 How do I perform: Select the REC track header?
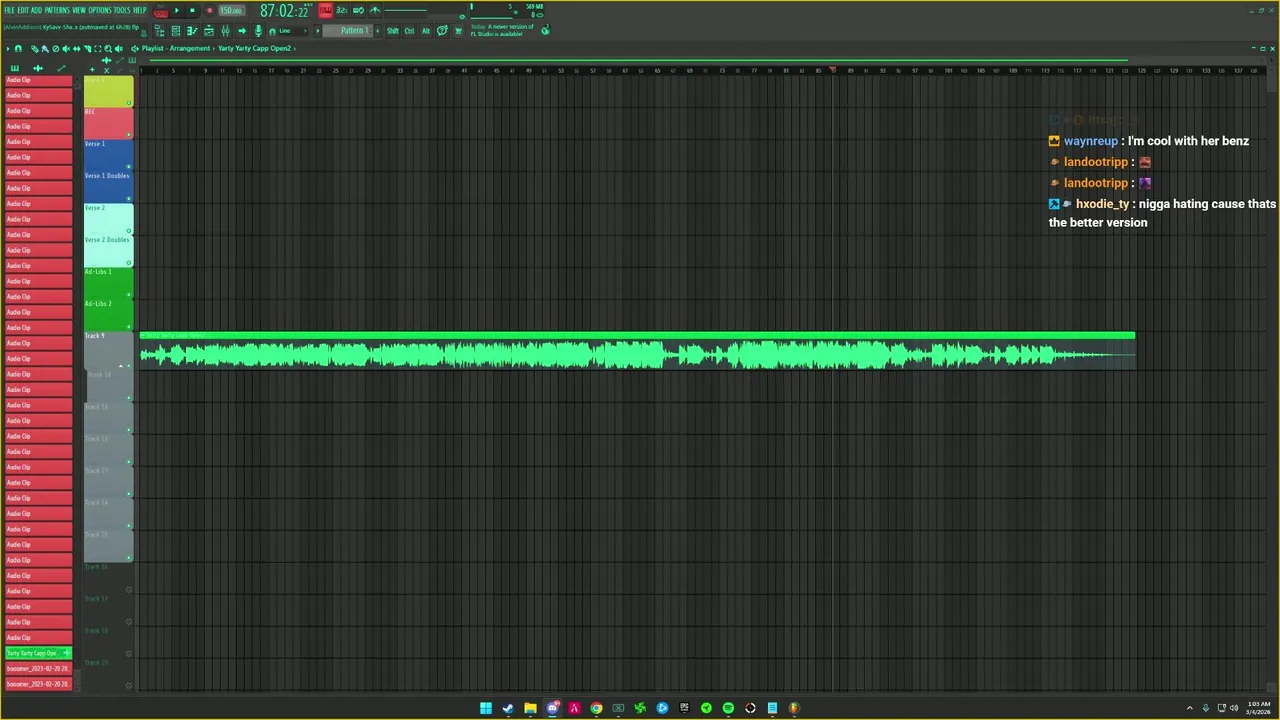pos(108,123)
